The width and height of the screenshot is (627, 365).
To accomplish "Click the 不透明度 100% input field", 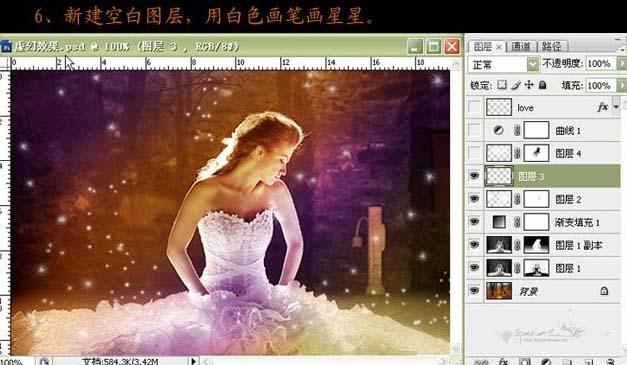I will coord(601,64).
